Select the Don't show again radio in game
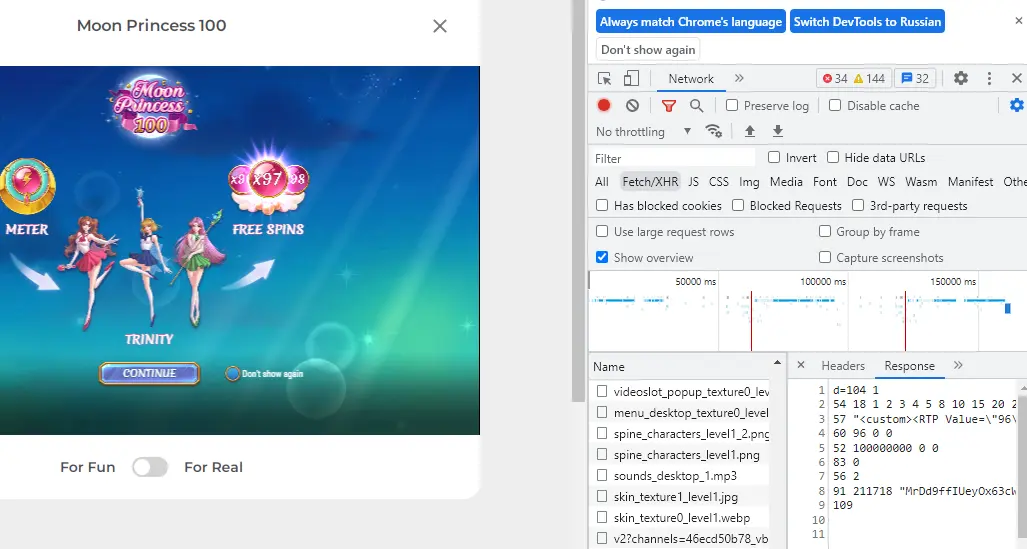 (x=233, y=374)
